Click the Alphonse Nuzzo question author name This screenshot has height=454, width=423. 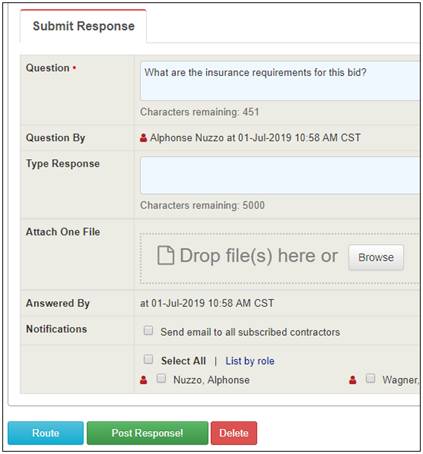point(187,138)
